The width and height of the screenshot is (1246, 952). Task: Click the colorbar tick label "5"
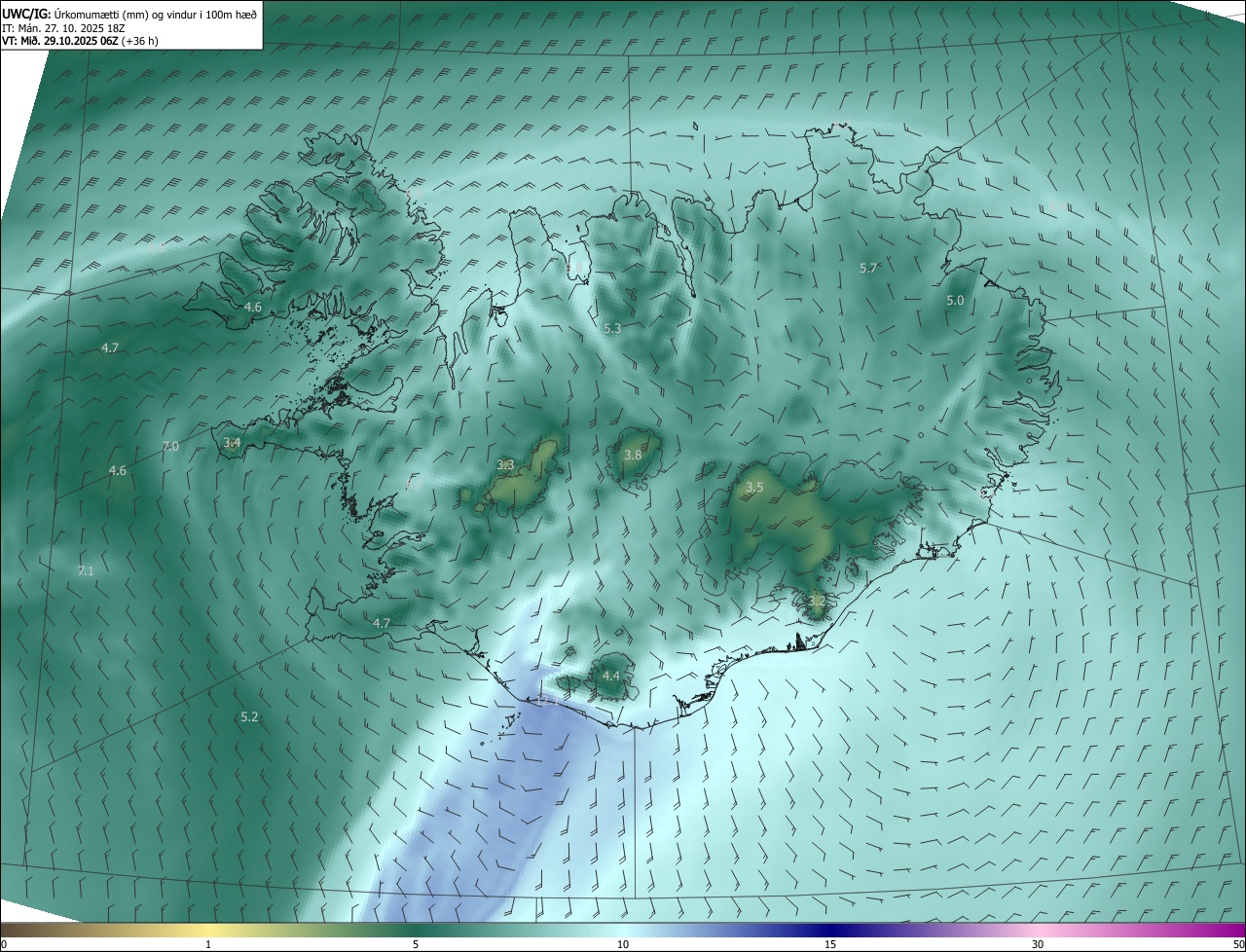[416, 944]
